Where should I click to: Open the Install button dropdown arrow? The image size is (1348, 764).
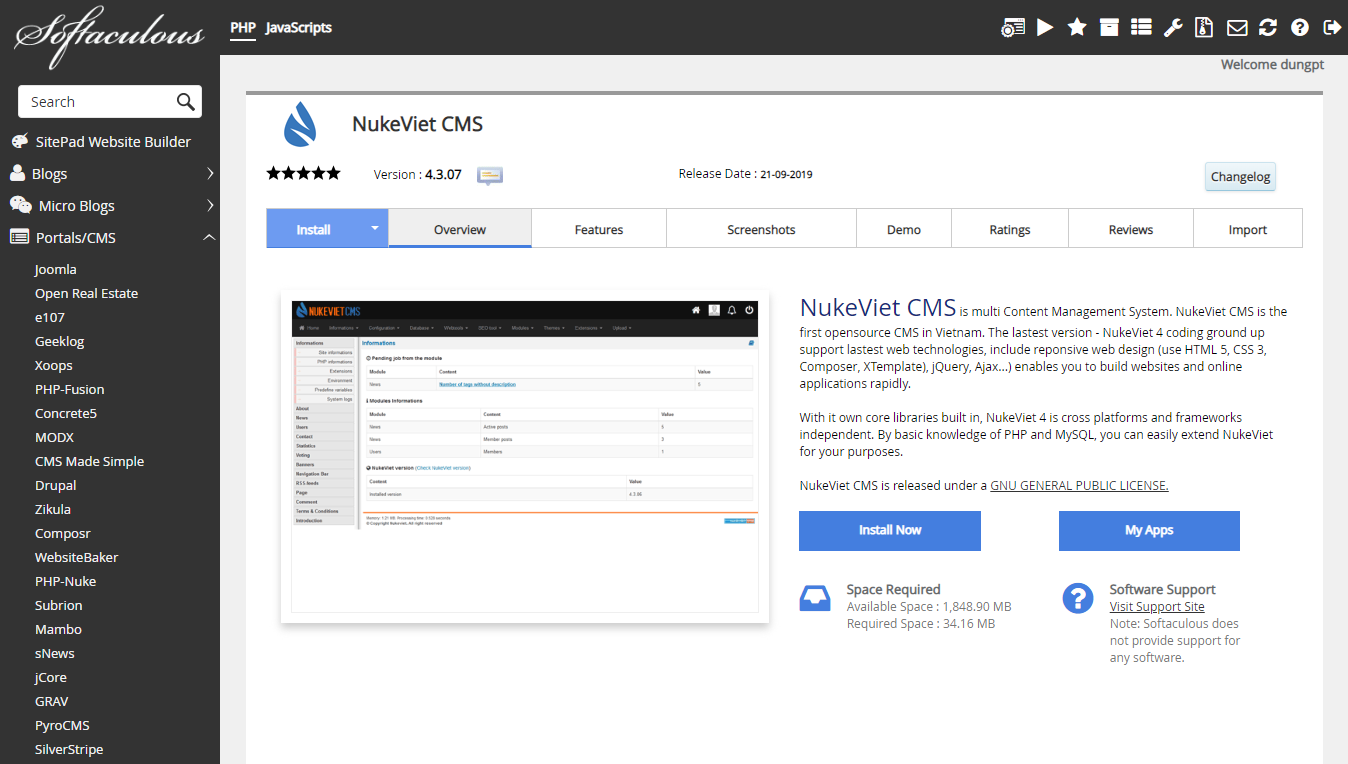[x=375, y=228]
